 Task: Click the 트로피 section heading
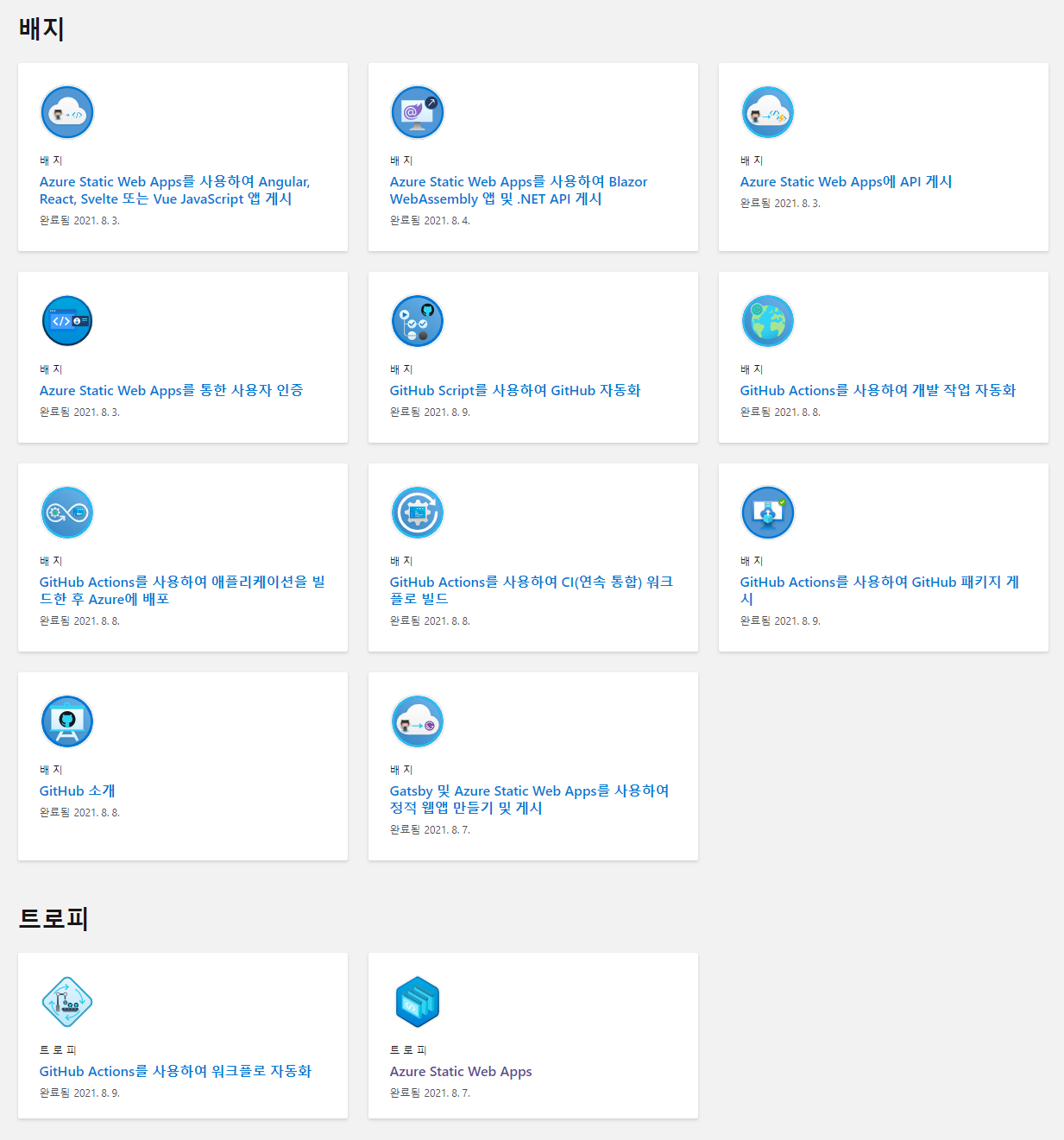(54, 918)
